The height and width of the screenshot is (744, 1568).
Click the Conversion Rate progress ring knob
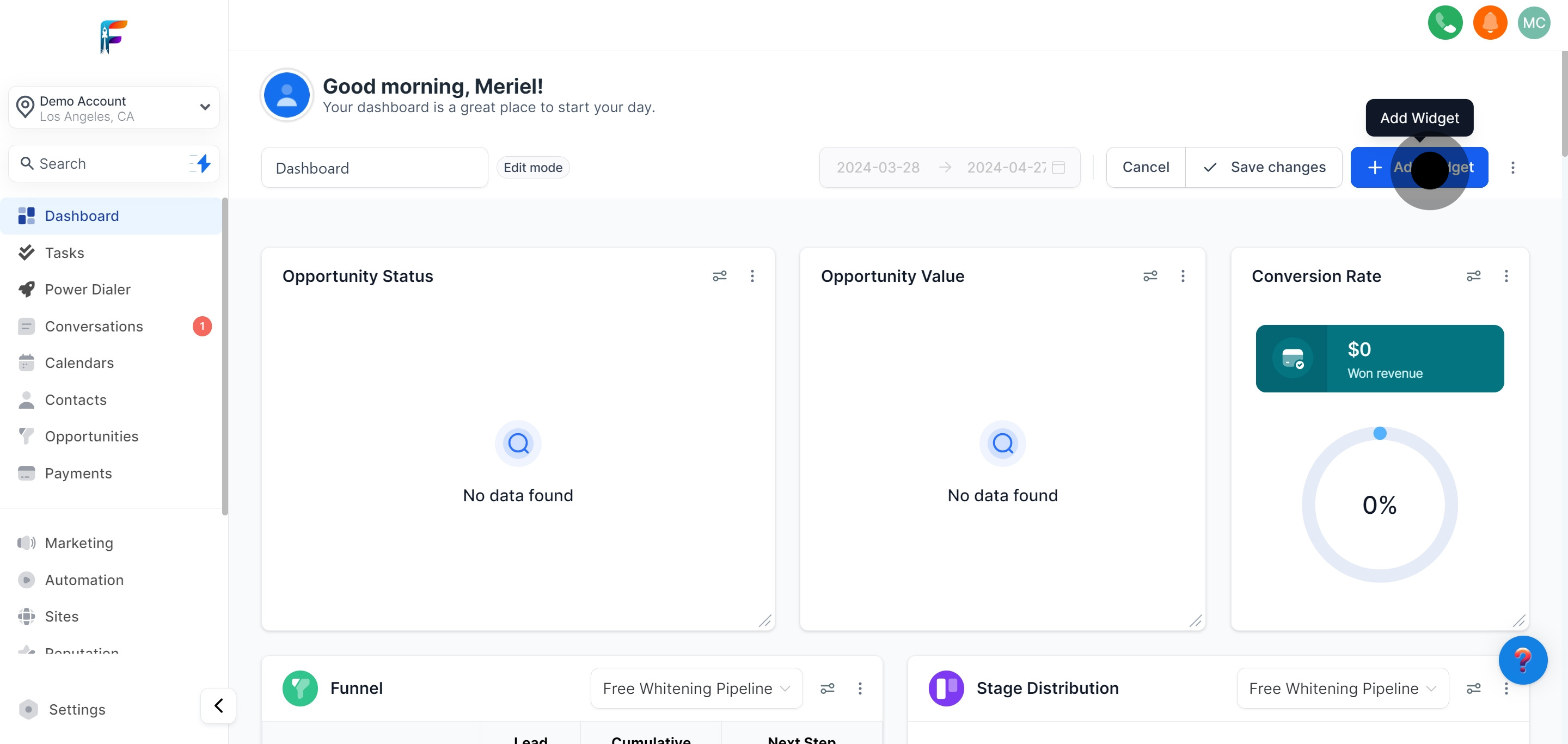1380,433
